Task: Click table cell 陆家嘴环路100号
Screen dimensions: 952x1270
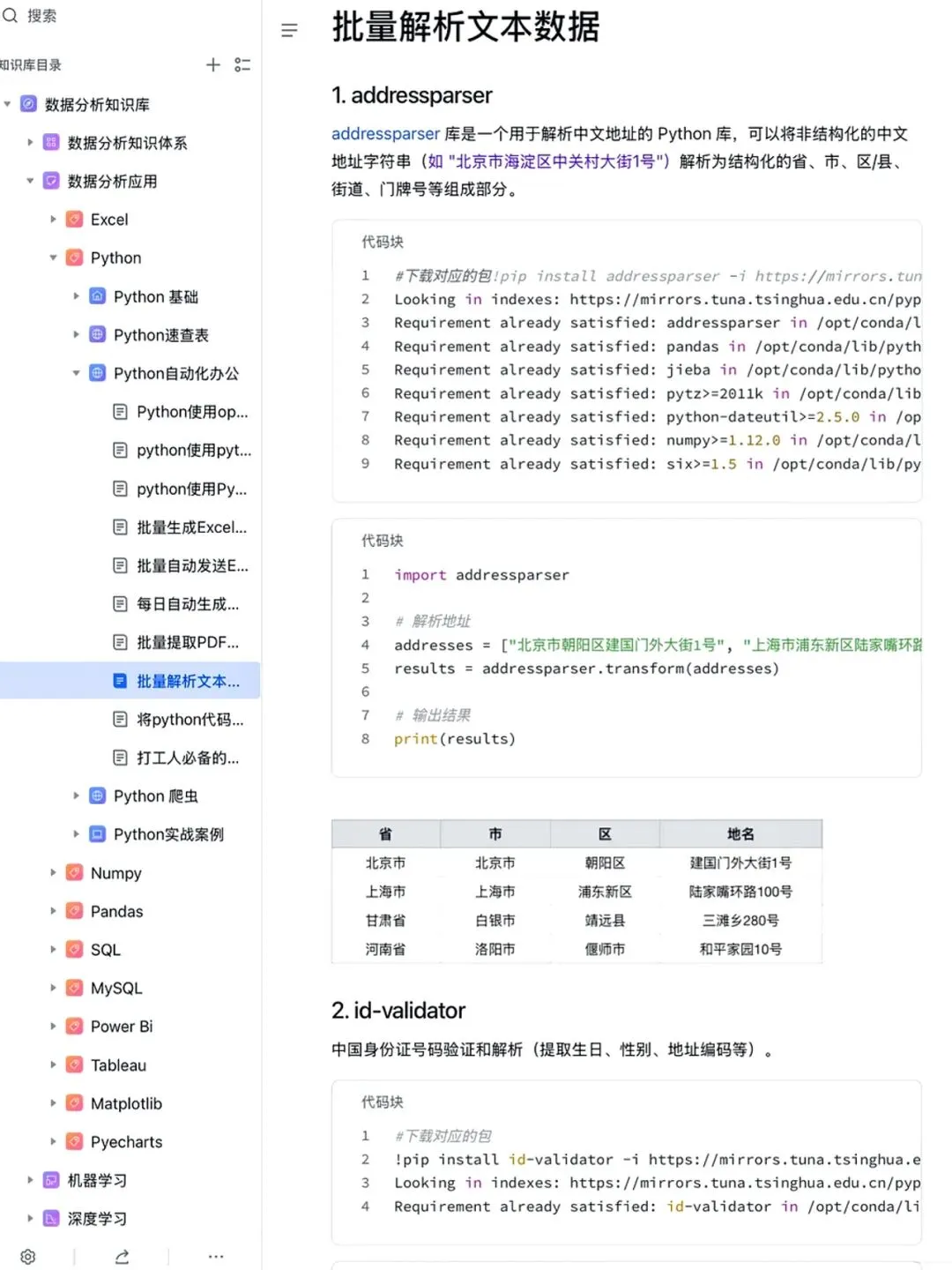Action: click(x=740, y=892)
